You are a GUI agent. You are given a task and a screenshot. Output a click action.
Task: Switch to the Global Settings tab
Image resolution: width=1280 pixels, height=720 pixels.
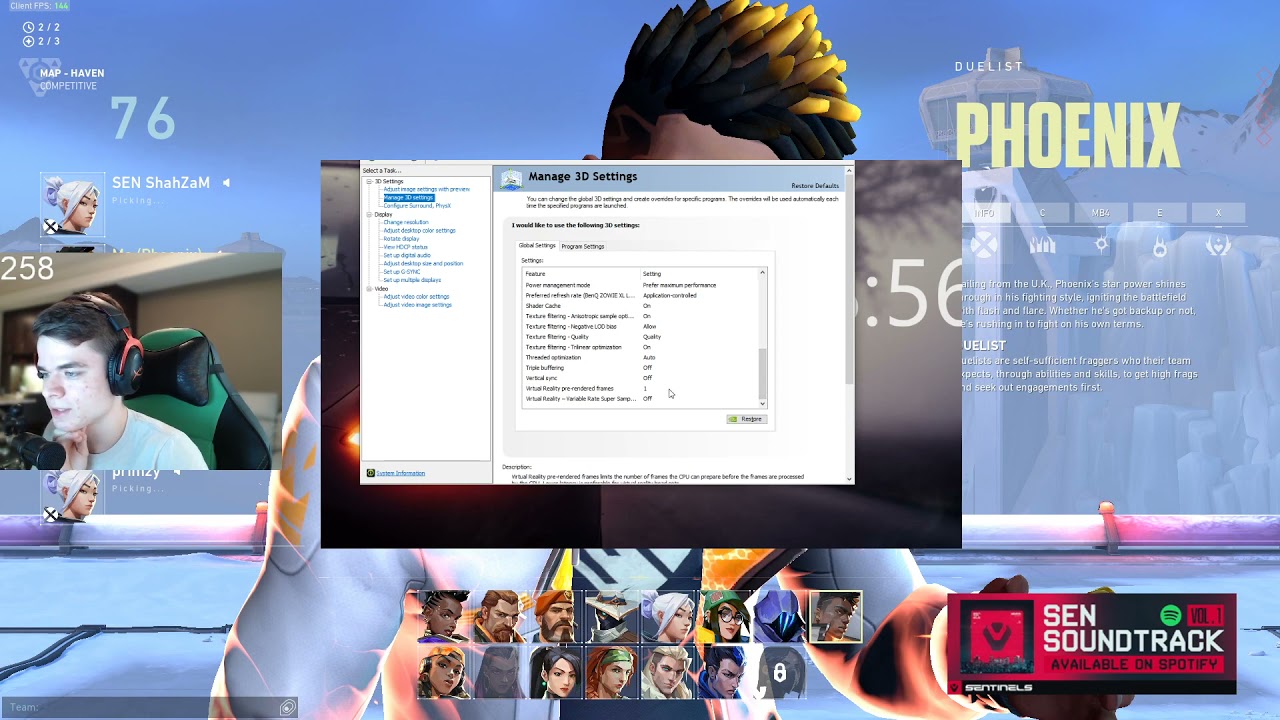537,245
